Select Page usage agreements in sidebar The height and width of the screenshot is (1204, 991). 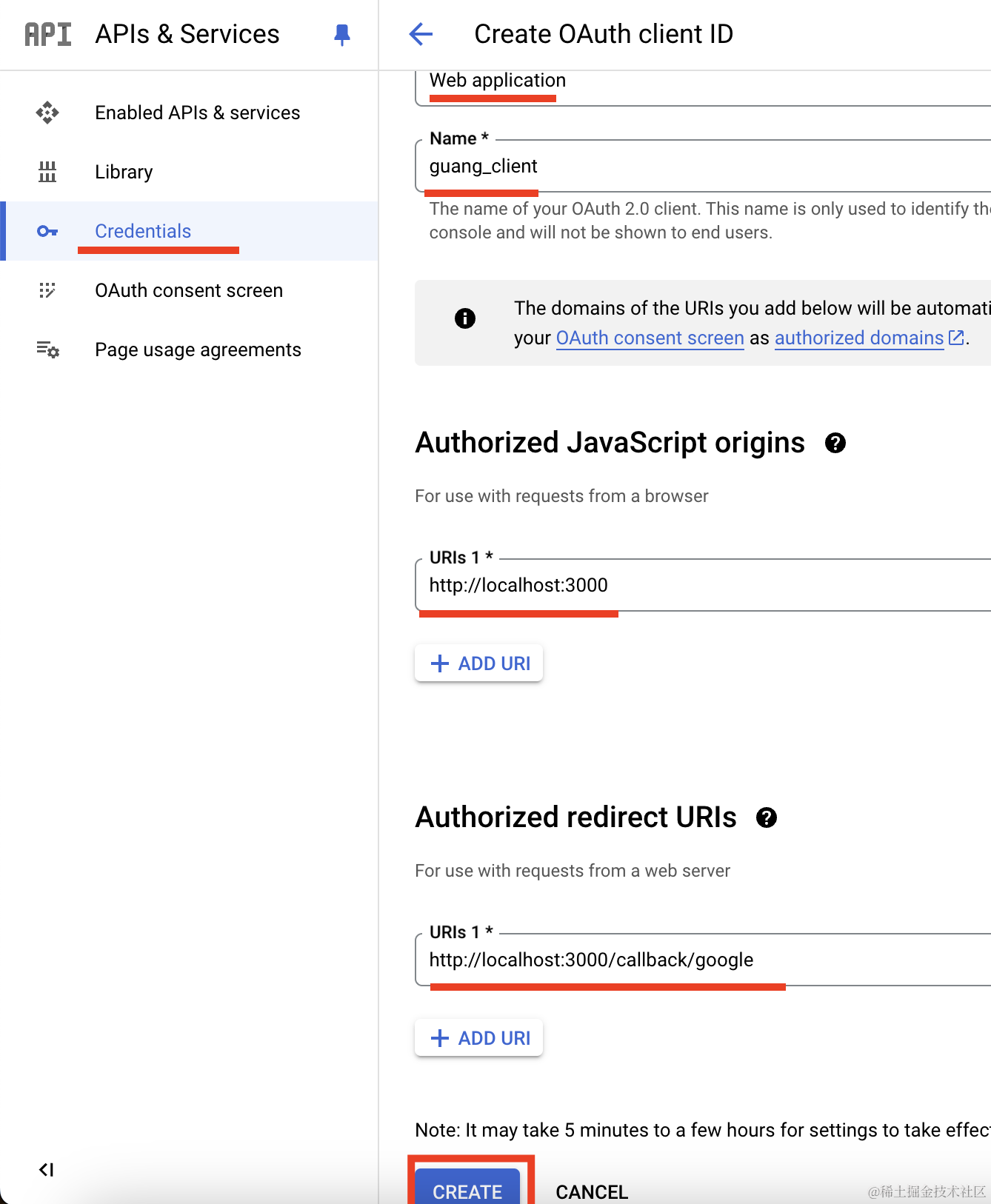click(x=198, y=350)
